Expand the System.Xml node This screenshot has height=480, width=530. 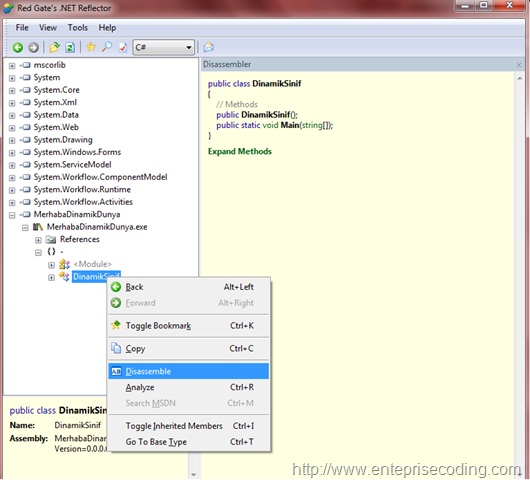[x=12, y=103]
